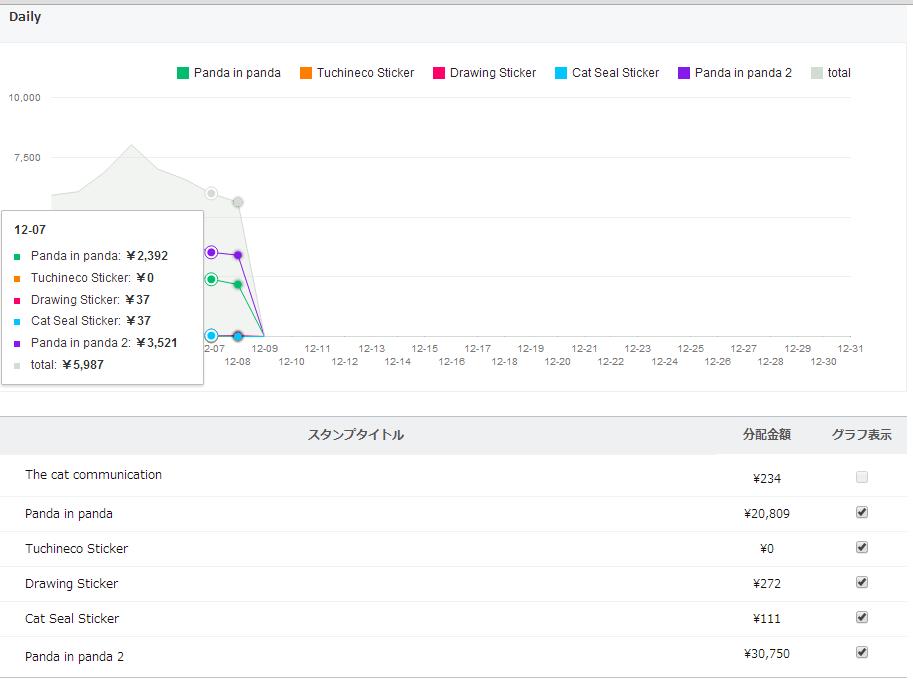Click the Panda in panda 2 legend label
Viewport: 913px width, 685px height.
743,73
